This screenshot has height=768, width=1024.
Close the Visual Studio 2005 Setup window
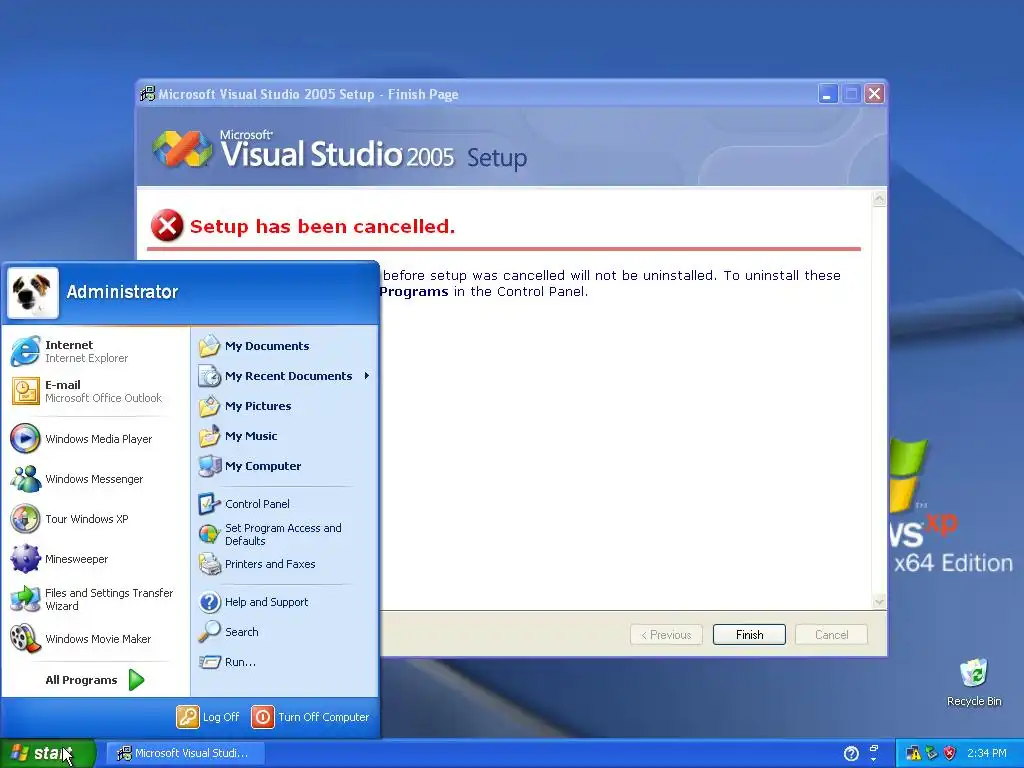874,95
